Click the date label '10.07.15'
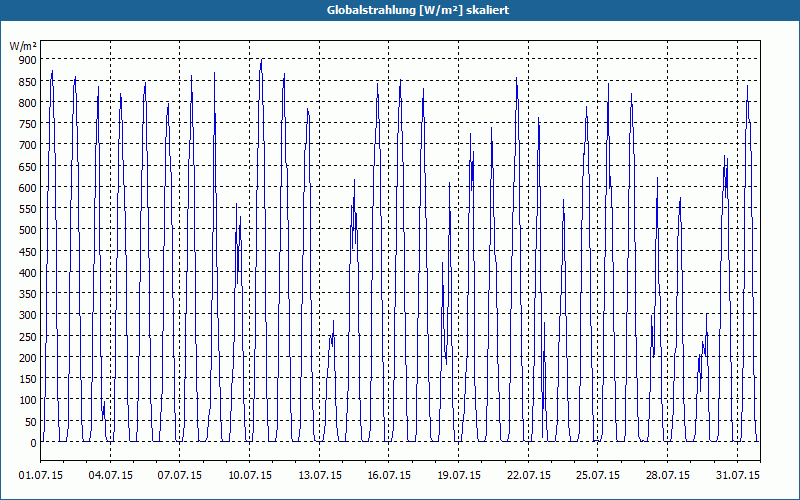Screen dimensions: 800x500 click(250, 475)
